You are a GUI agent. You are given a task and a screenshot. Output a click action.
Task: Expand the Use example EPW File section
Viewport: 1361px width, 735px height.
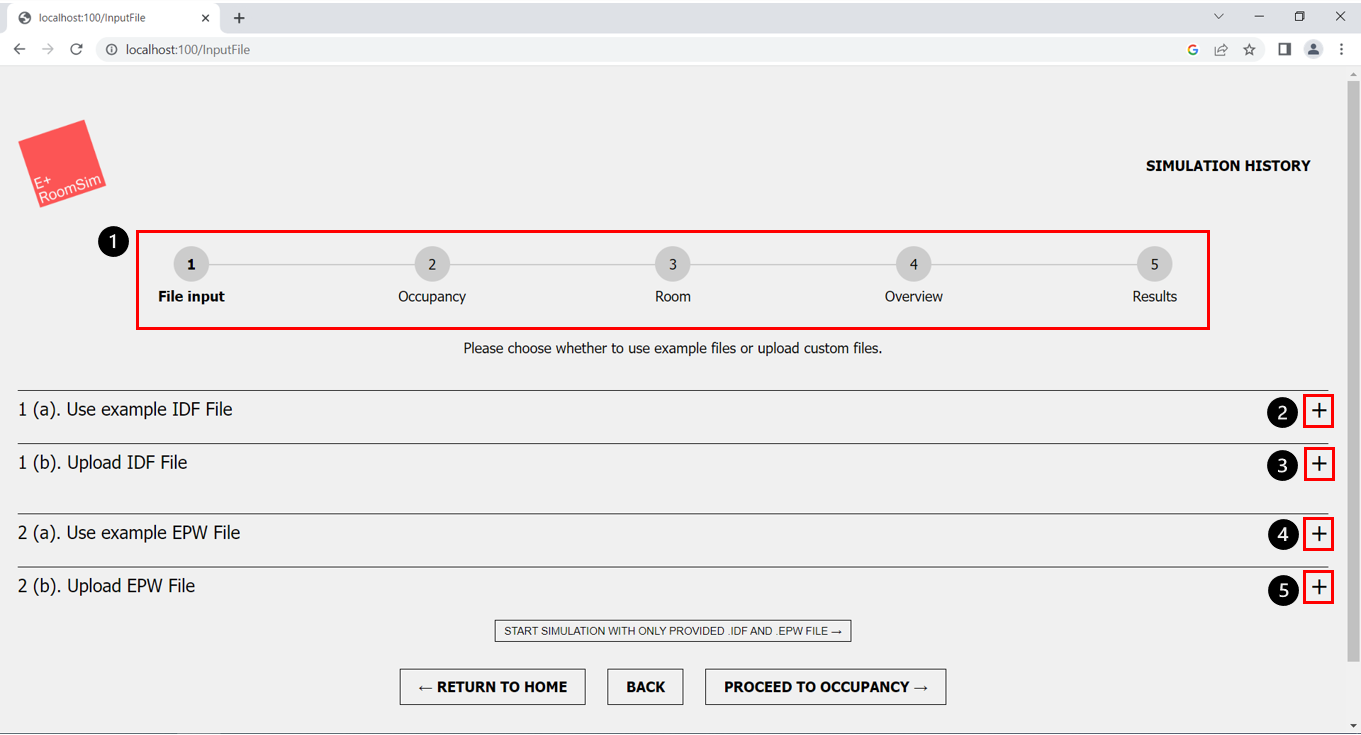coord(1318,534)
